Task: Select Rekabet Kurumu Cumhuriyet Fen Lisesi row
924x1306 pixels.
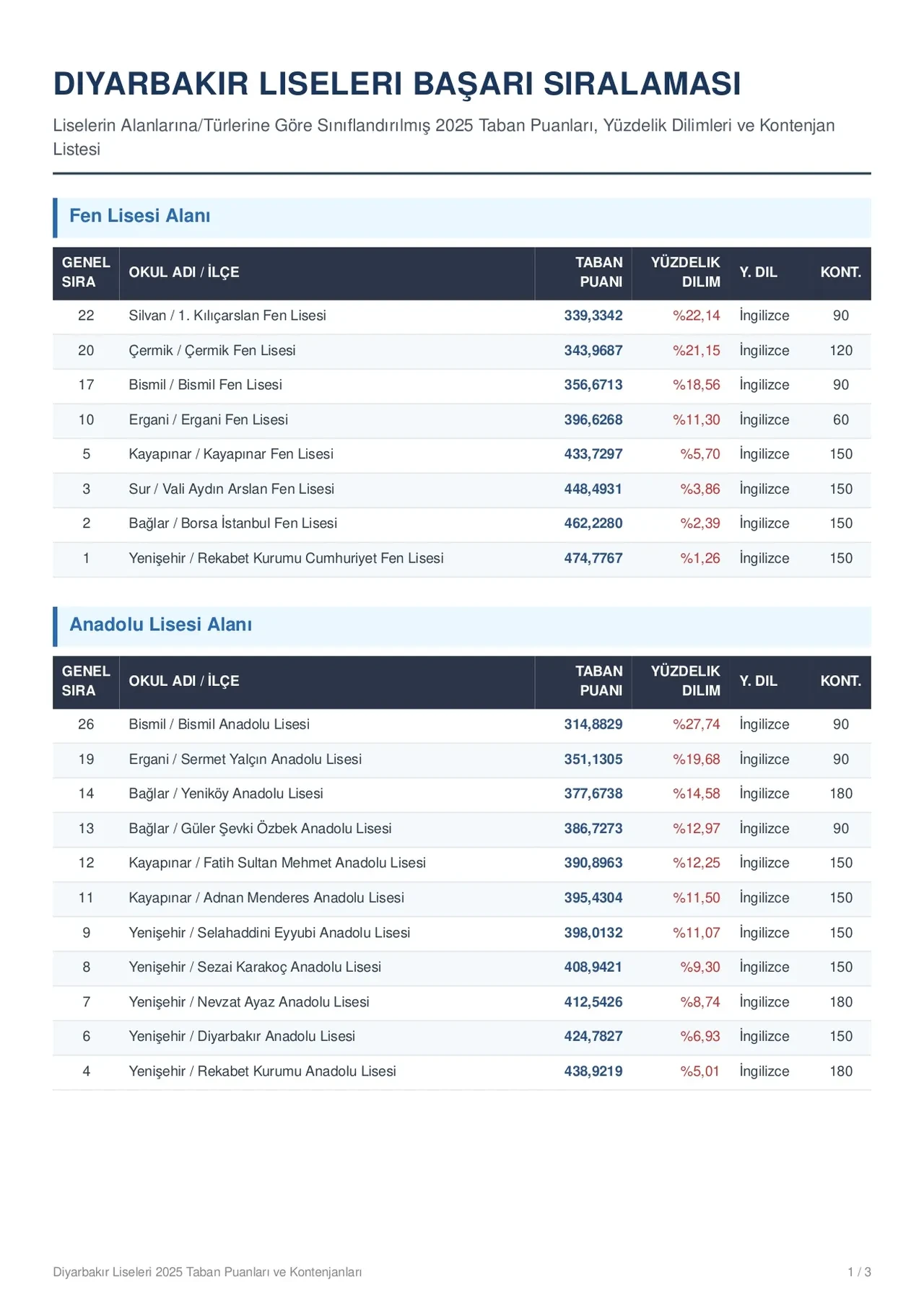Action: [462, 558]
